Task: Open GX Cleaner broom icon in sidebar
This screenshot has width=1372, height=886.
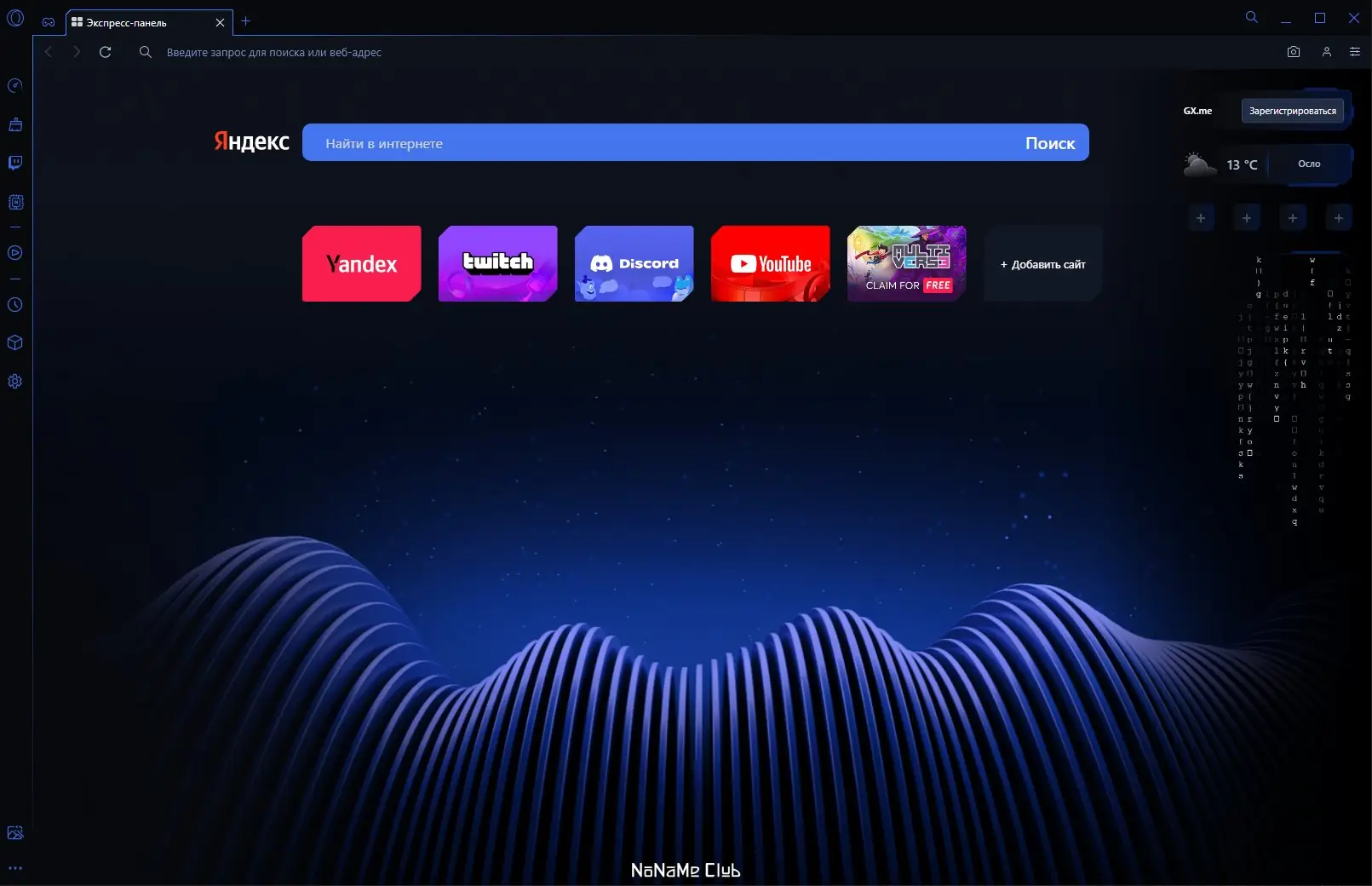Action: point(15,124)
